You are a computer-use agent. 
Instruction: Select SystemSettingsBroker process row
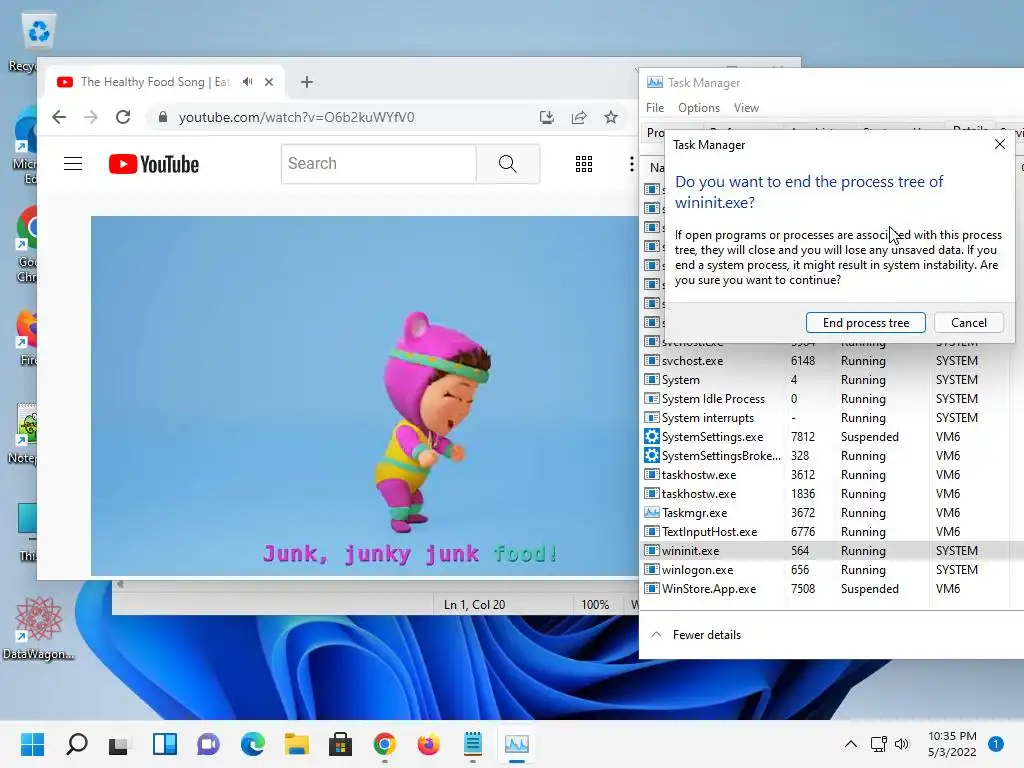pyautogui.click(x=831, y=455)
